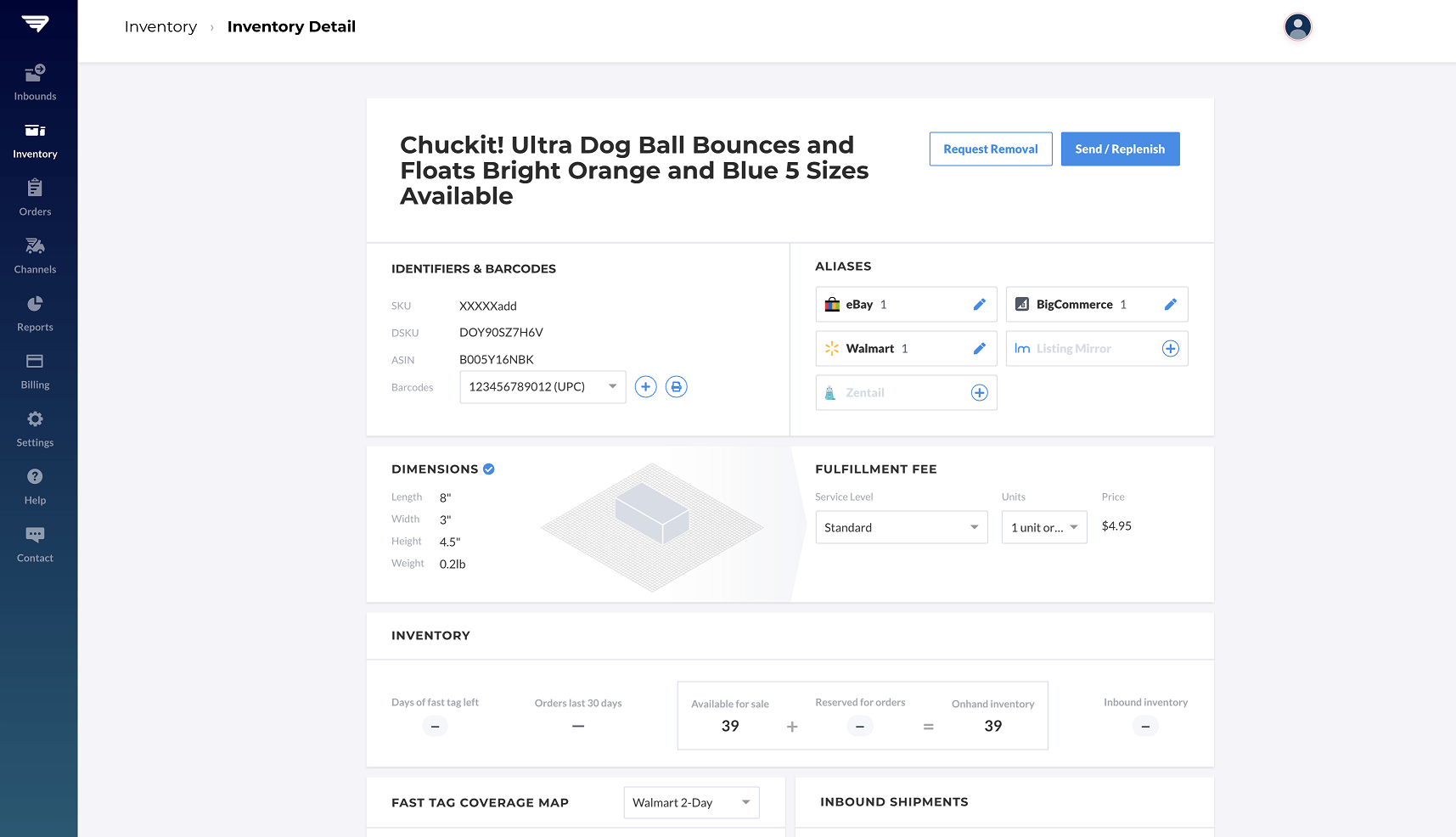Click the Length value 8"
Viewport: 1456px width, 837px height.
(446, 497)
